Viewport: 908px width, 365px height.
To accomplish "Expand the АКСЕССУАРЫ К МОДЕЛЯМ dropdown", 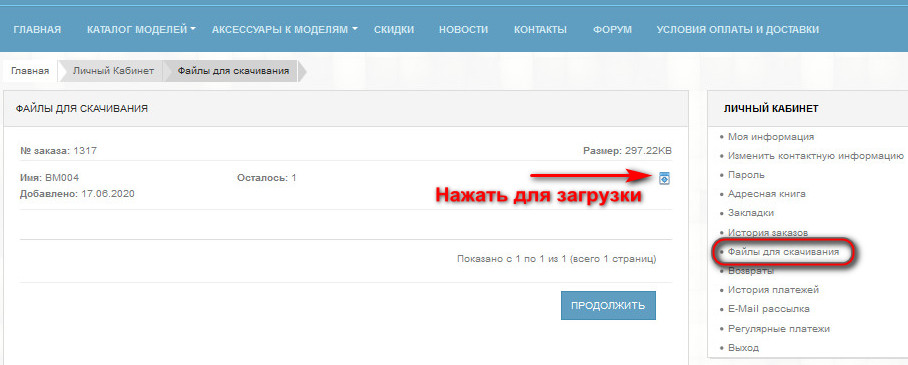I will point(284,30).
